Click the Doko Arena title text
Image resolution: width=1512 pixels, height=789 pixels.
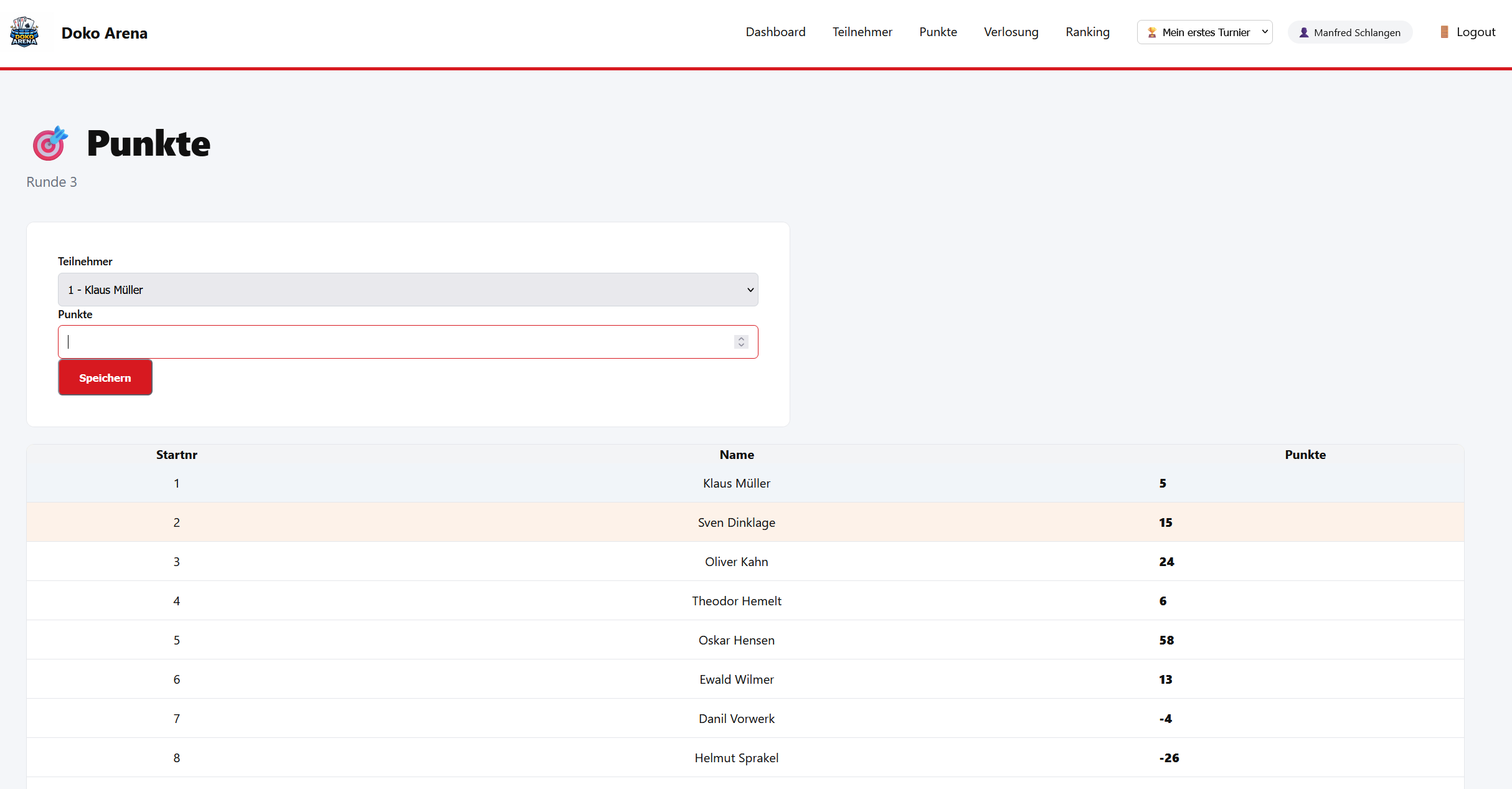pos(104,33)
